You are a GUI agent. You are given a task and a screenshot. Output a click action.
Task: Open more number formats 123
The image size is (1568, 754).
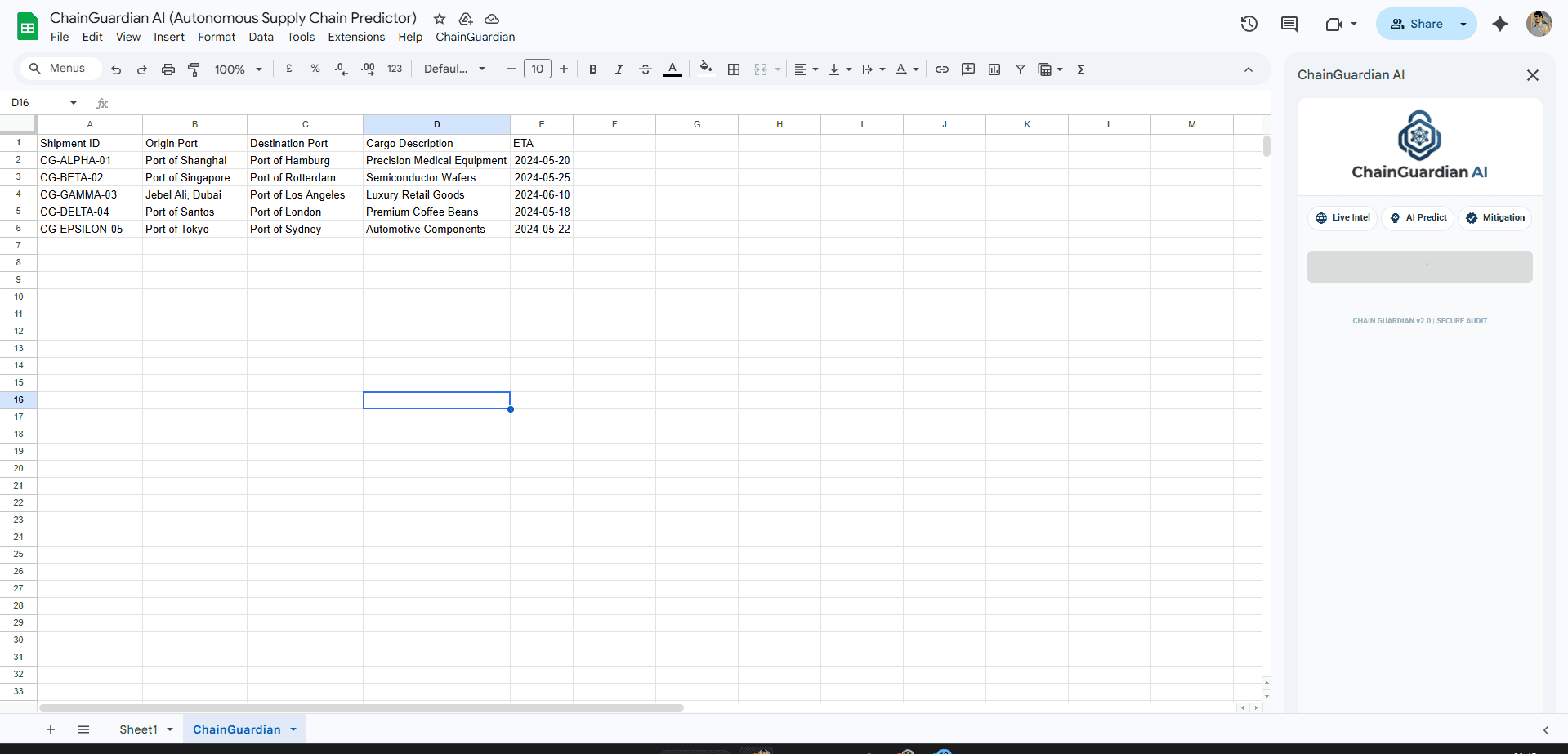click(x=395, y=69)
